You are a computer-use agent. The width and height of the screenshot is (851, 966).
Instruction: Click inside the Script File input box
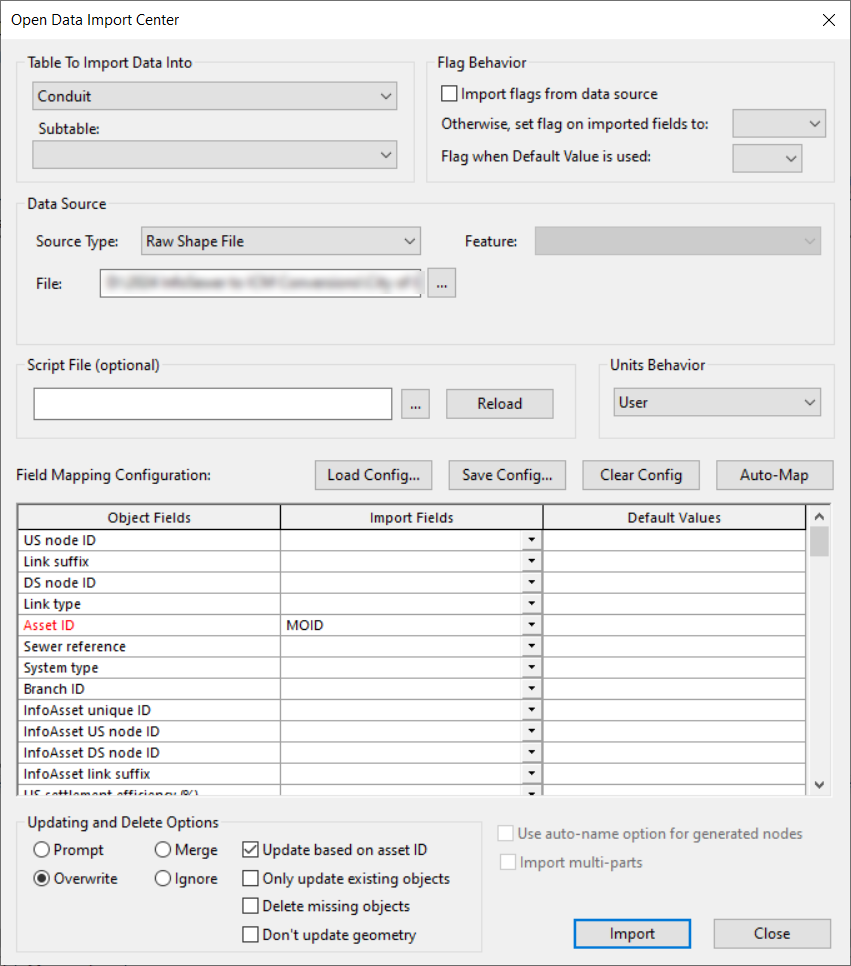pos(213,404)
